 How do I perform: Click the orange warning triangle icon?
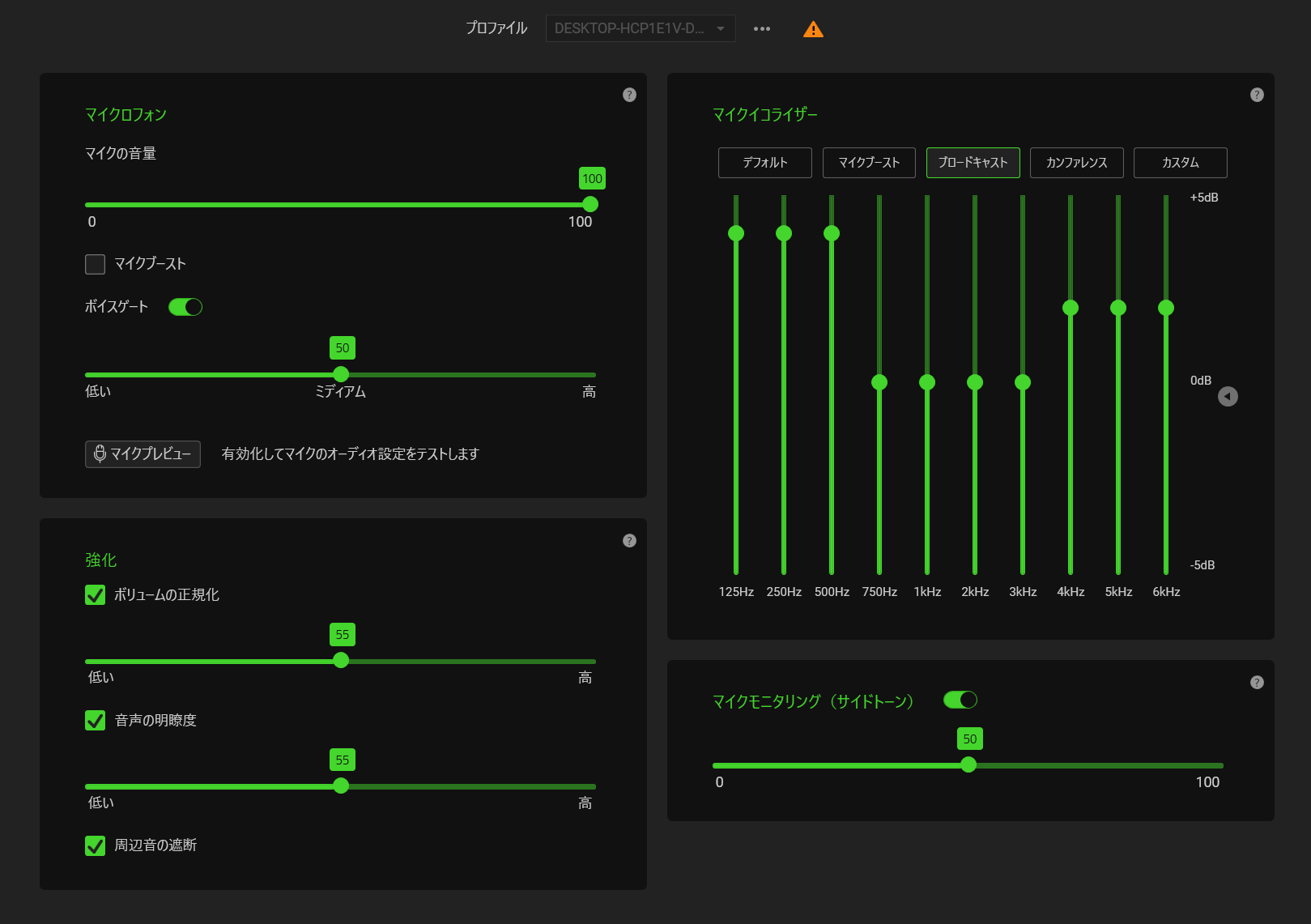[813, 29]
